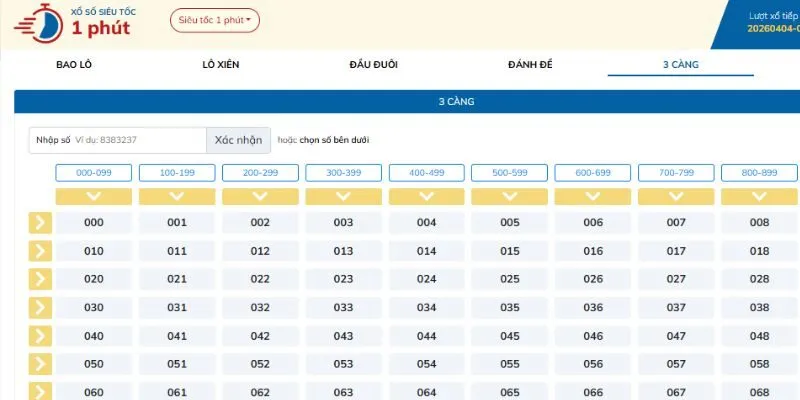This screenshot has height=400, width=800.
Task: Switch to the BAO LÔ tab
Action: coord(74,65)
